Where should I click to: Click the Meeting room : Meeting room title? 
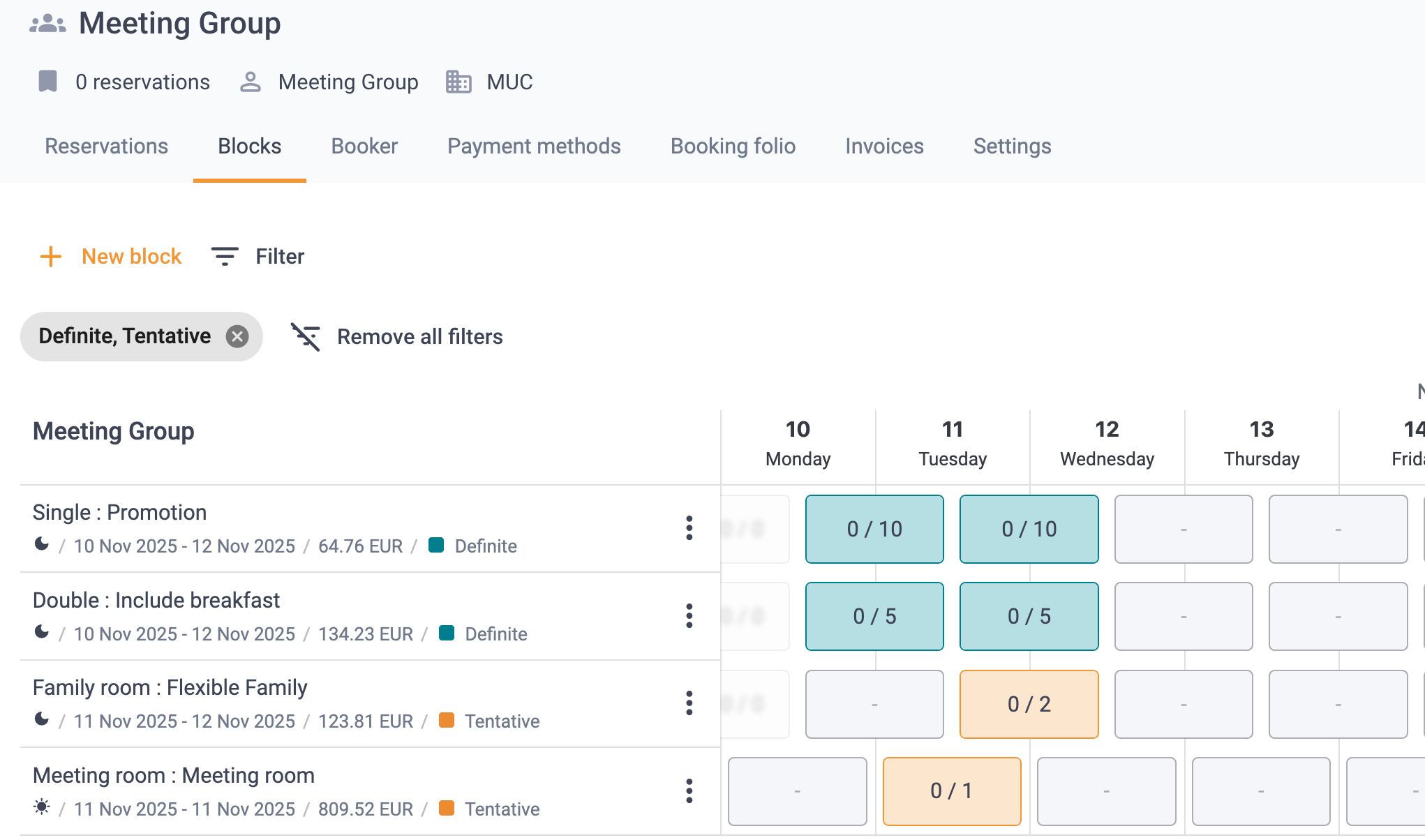point(174,776)
